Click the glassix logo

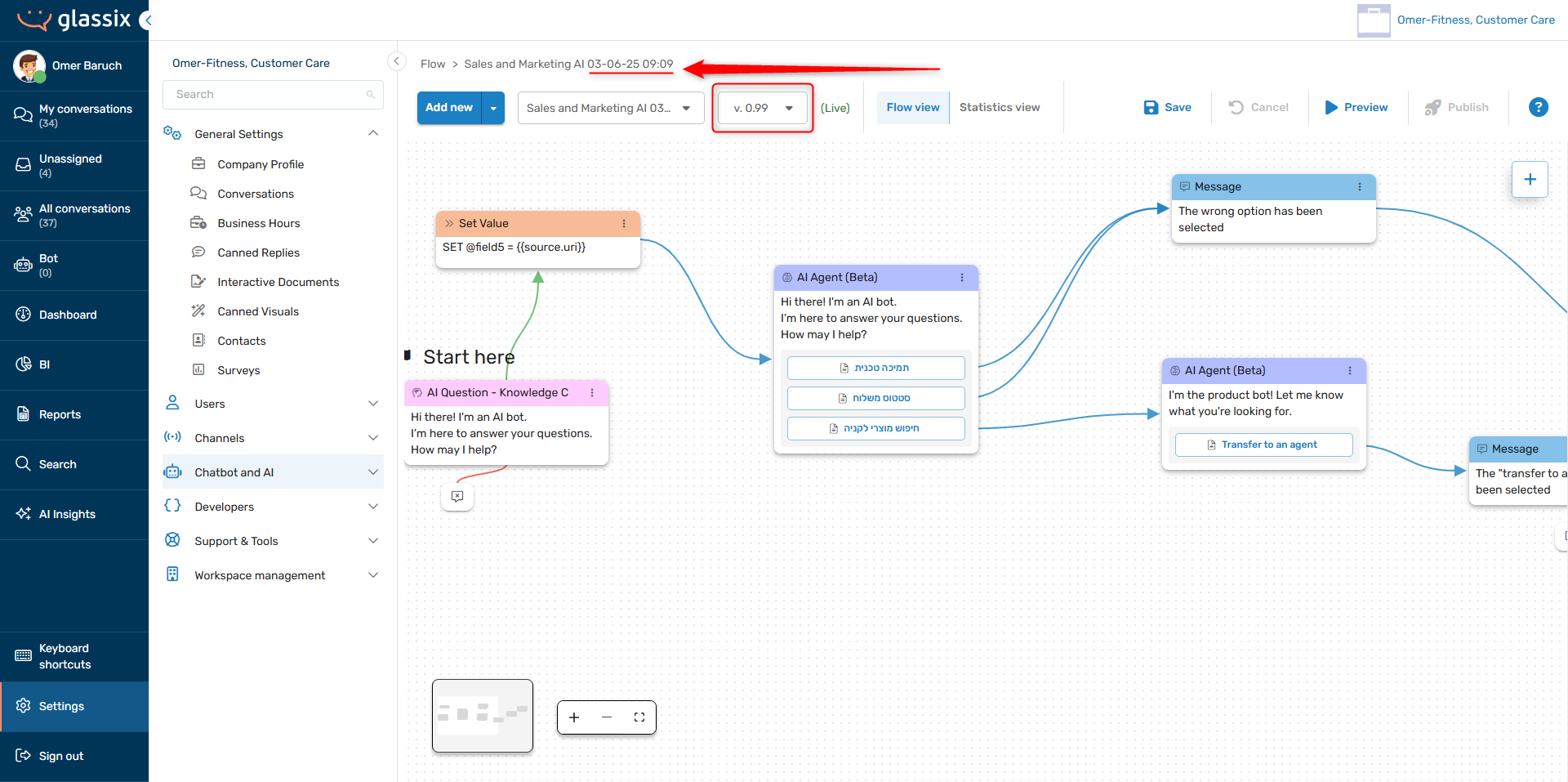point(73,20)
